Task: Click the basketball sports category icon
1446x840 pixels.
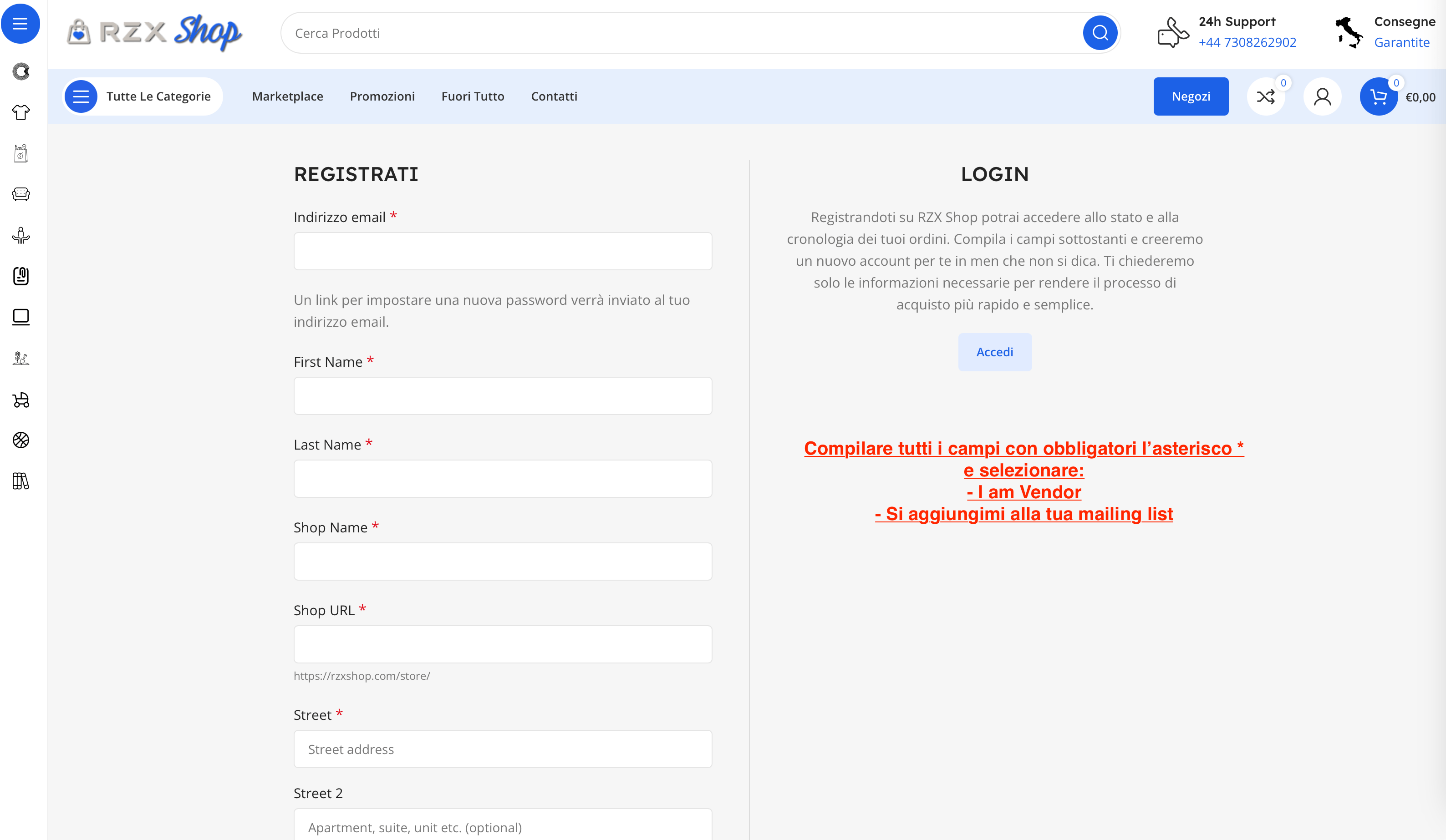Action: [x=20, y=440]
